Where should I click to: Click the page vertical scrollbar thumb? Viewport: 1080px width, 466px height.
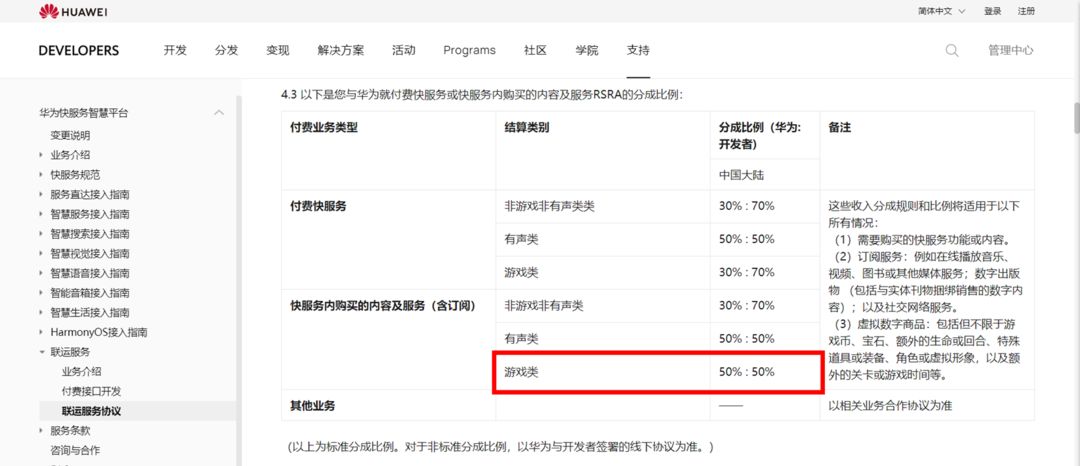tap(1077, 117)
